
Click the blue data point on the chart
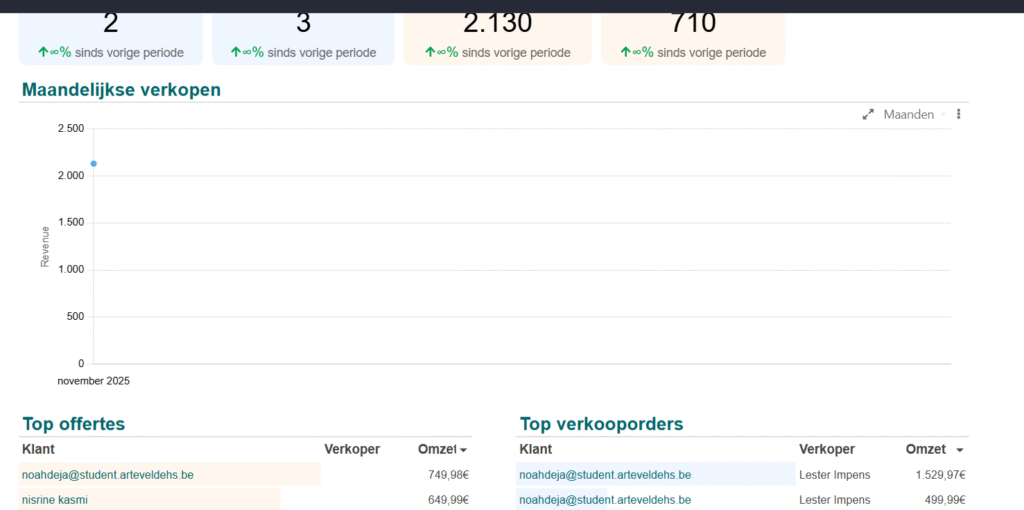coord(94,163)
